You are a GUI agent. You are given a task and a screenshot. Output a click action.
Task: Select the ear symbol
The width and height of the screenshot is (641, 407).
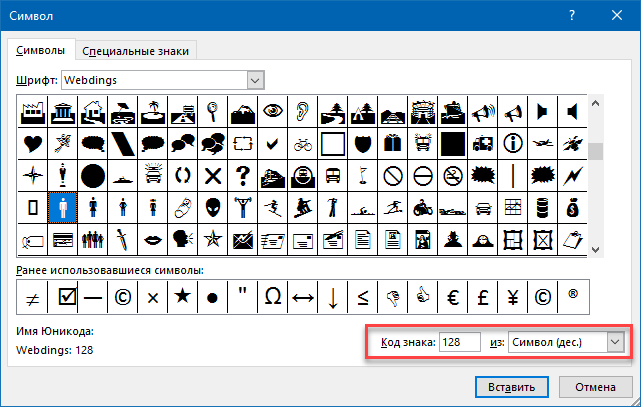point(303,111)
